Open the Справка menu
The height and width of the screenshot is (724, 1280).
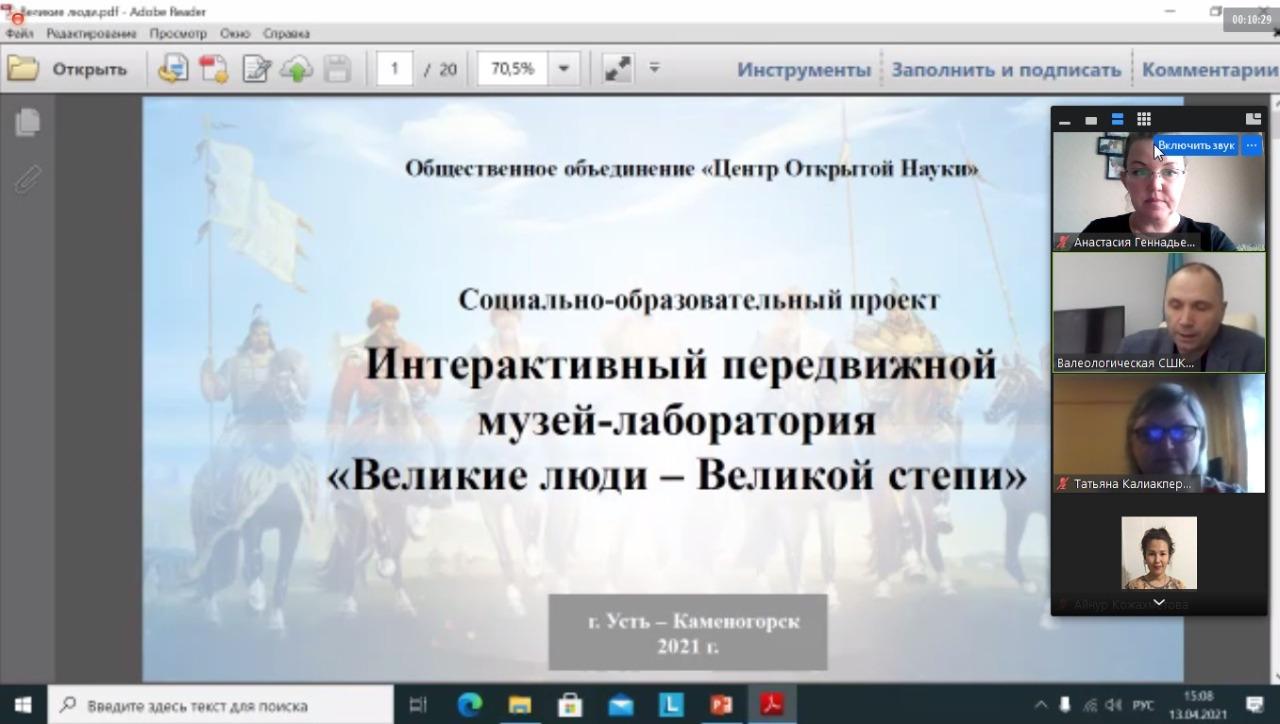click(x=287, y=33)
